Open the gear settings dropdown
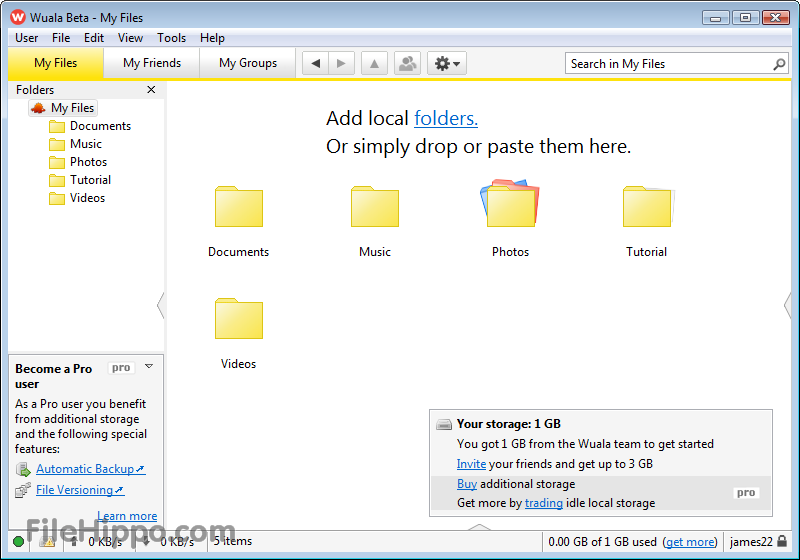The width and height of the screenshot is (800, 560). click(447, 63)
